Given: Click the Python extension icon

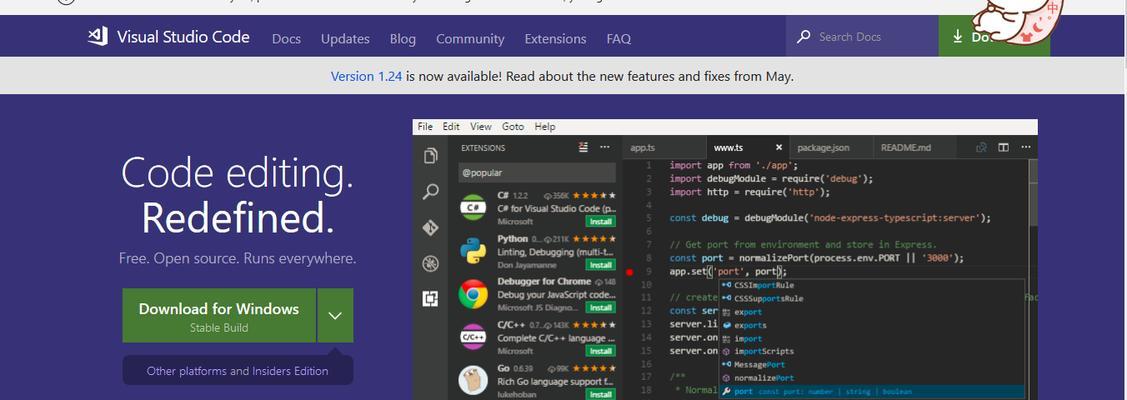Looking at the screenshot, I should click(x=473, y=251).
